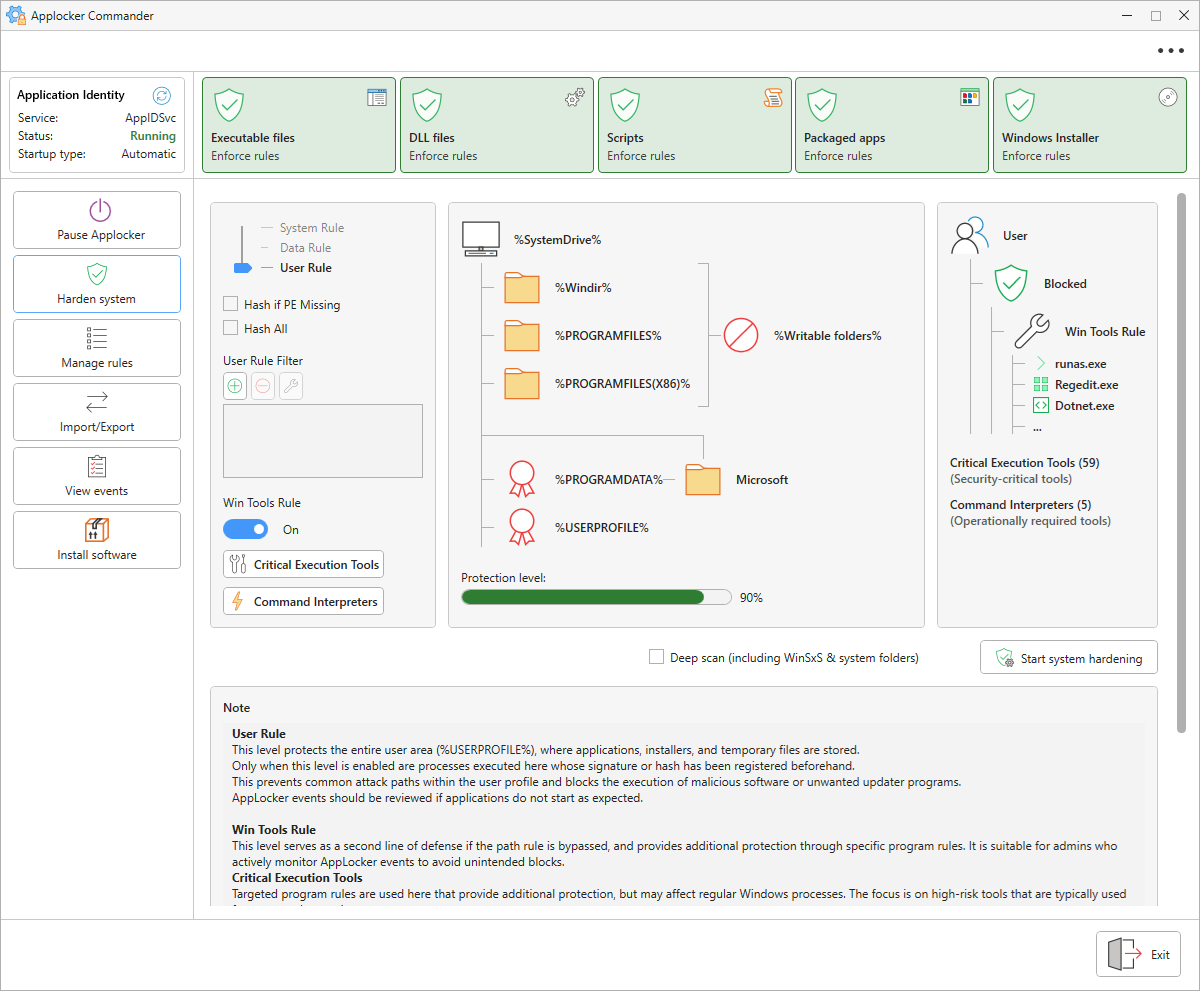Open the Import/Export section

(x=97, y=412)
